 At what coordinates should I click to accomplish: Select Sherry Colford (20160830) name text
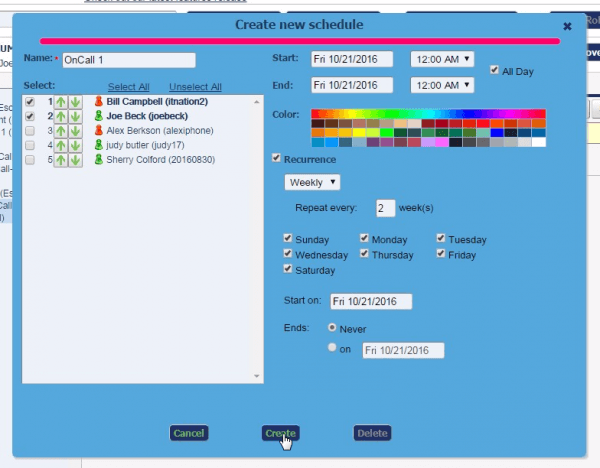161,160
